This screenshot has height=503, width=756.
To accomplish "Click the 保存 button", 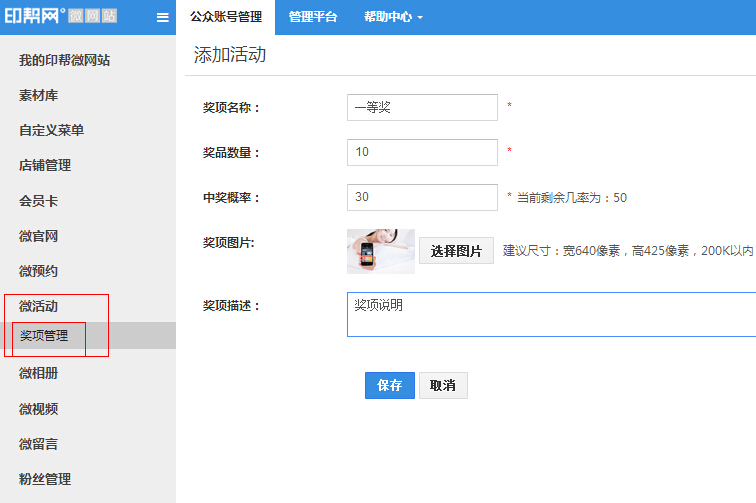I will 390,385.
